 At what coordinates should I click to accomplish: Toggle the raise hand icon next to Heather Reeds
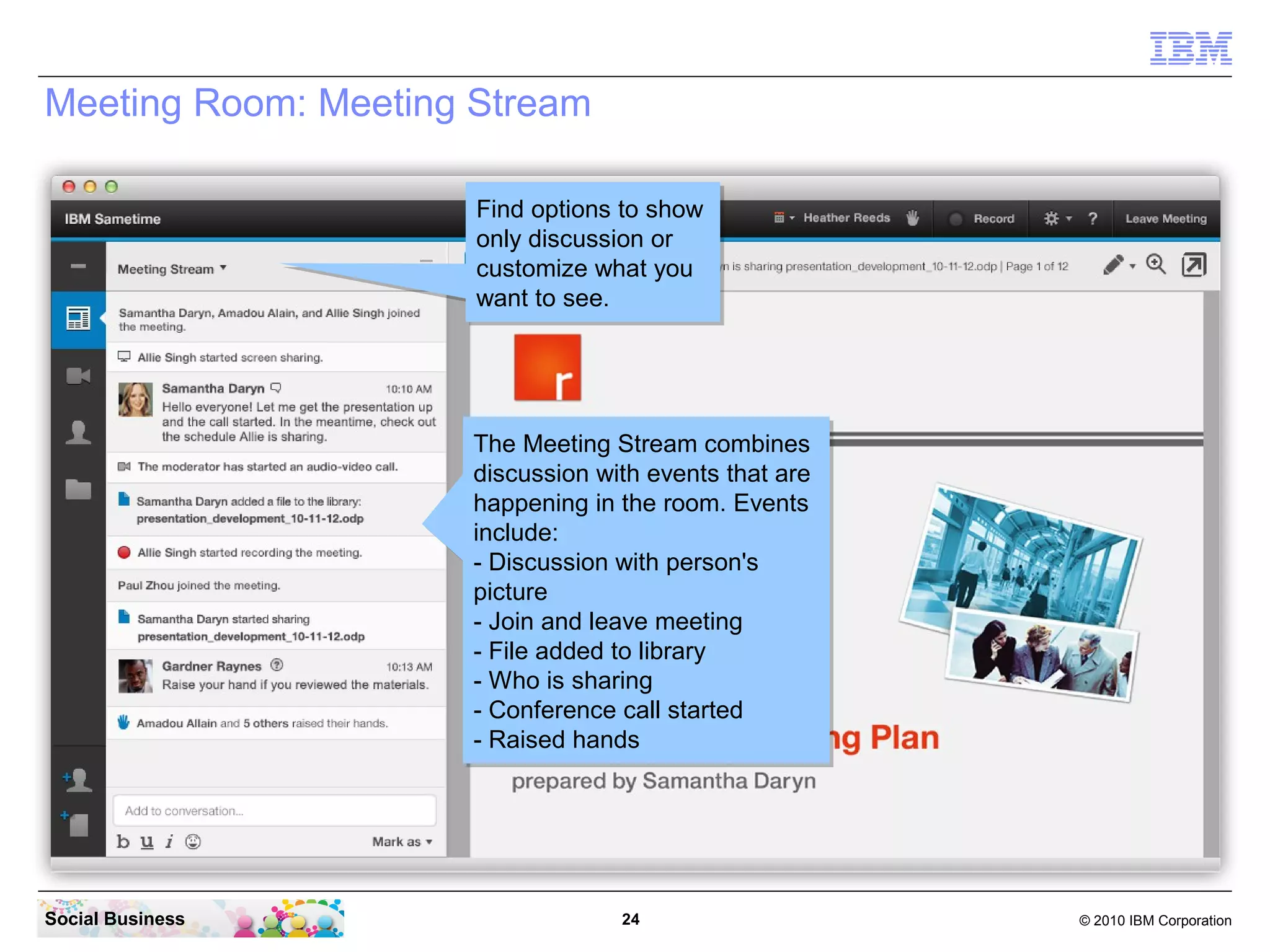[912, 218]
